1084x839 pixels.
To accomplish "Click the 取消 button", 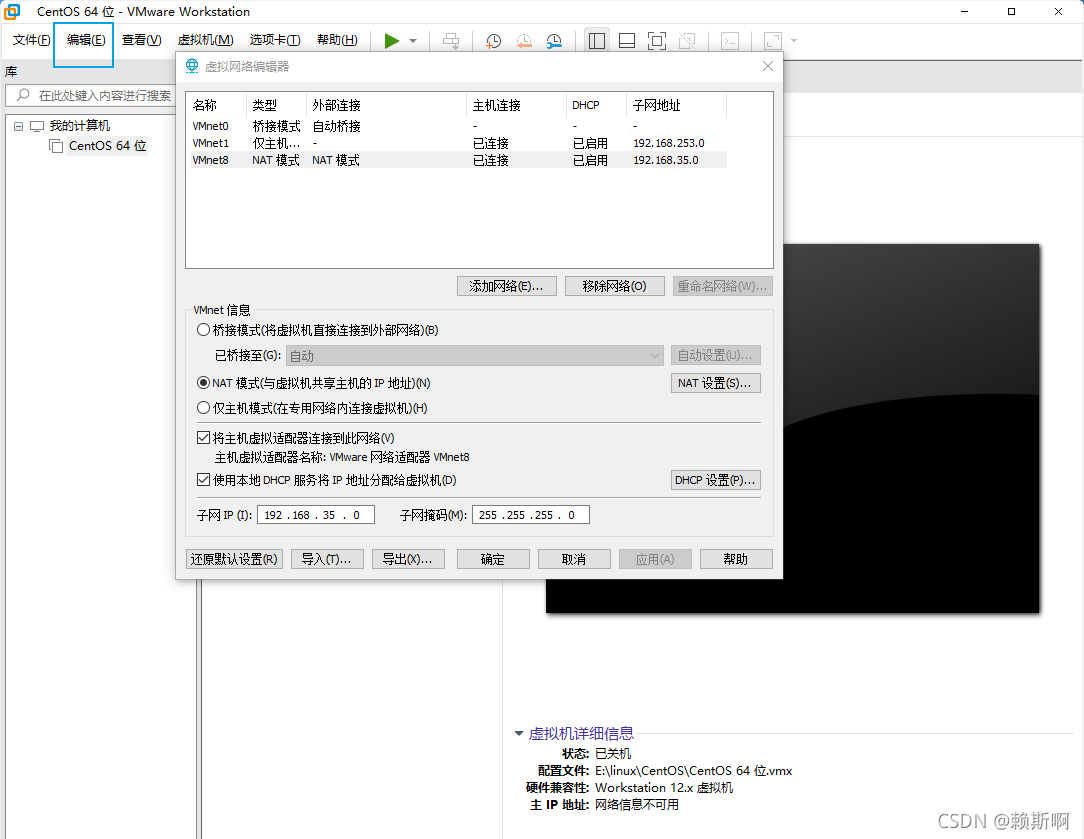I will (574, 559).
